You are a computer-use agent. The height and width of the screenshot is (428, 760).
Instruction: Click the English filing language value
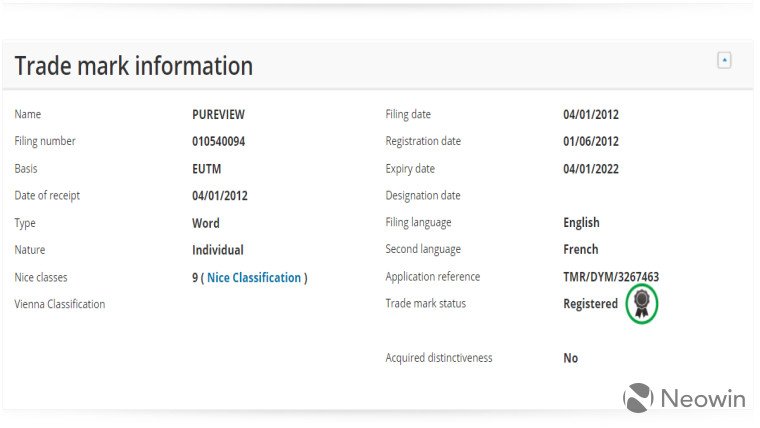581,222
